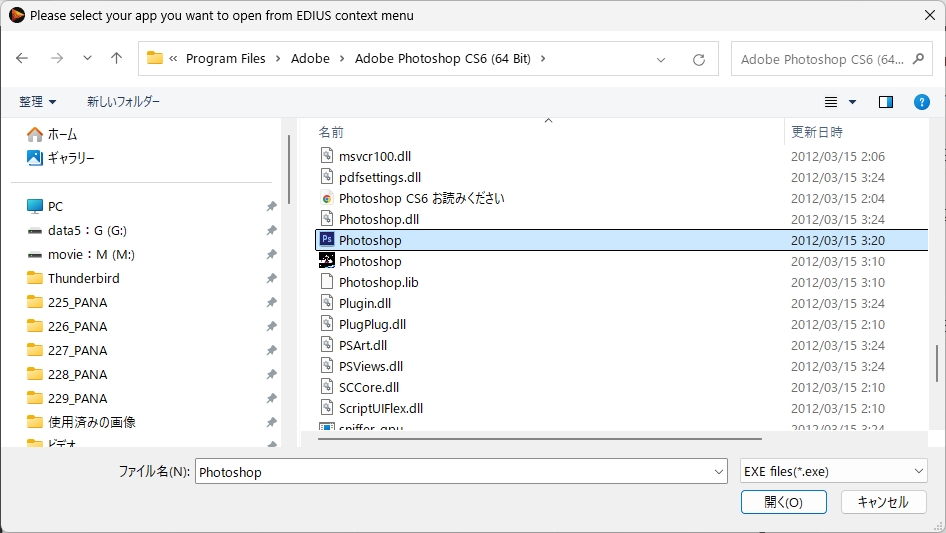
Task: Click the Up one level arrow
Action: [116, 59]
